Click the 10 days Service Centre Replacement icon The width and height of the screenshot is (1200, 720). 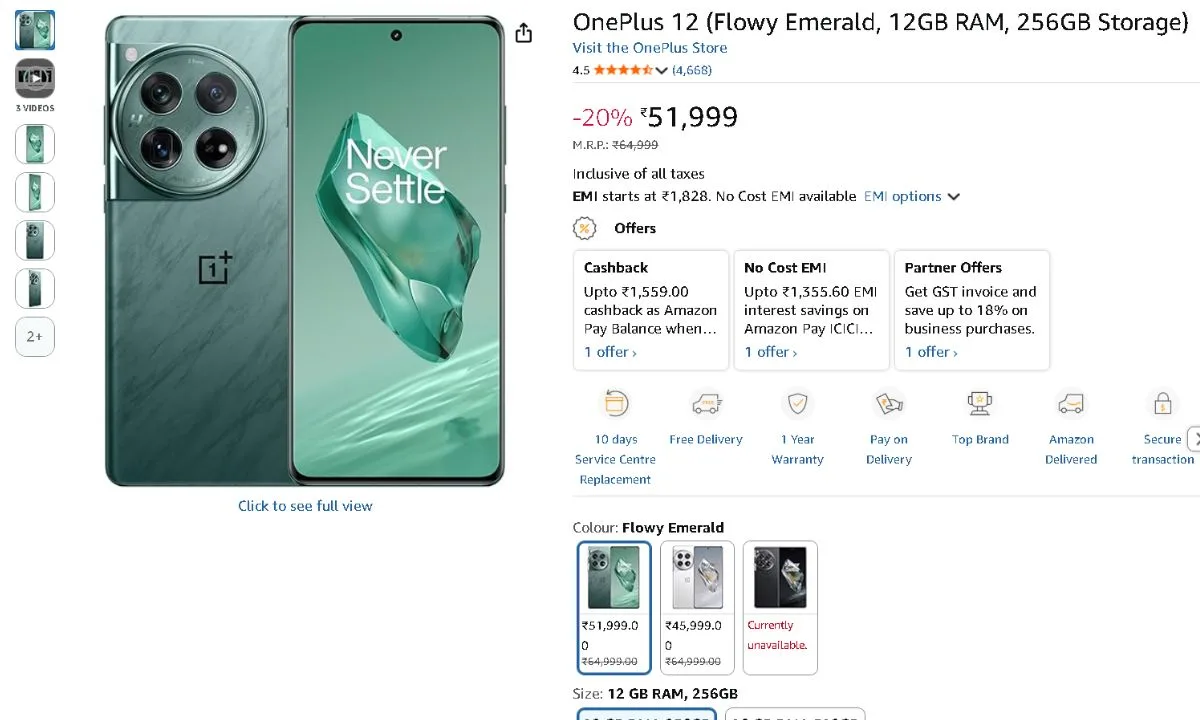click(615, 404)
